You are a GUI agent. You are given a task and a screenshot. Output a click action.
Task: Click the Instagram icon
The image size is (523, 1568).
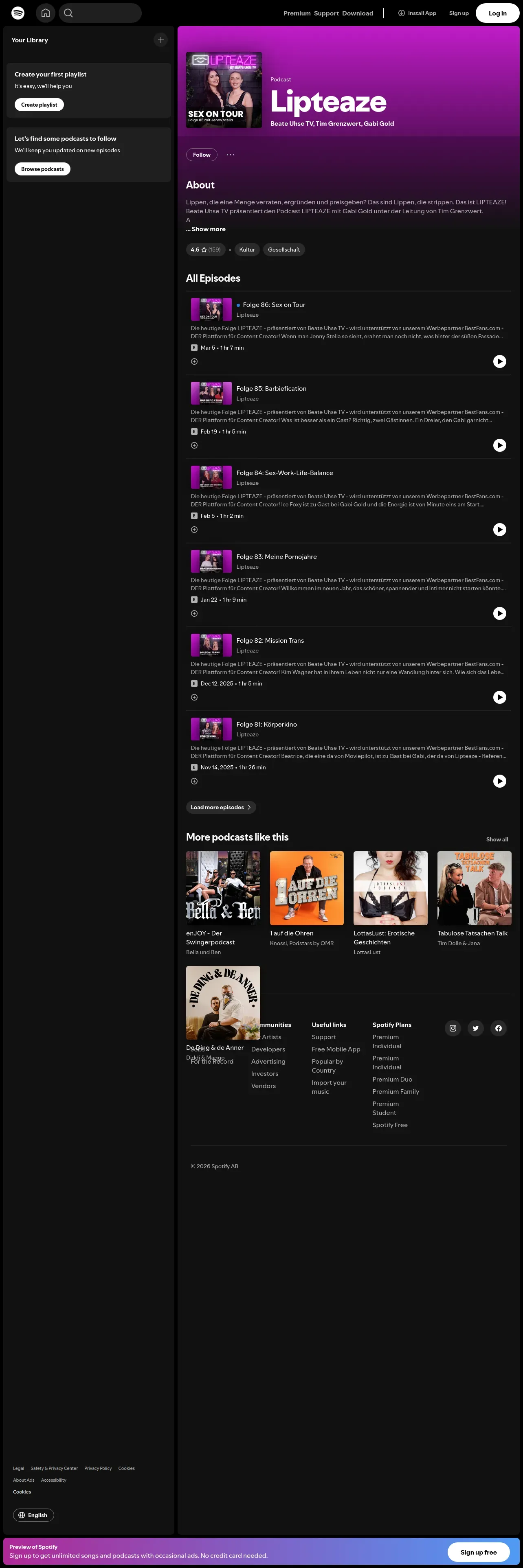point(453,1029)
